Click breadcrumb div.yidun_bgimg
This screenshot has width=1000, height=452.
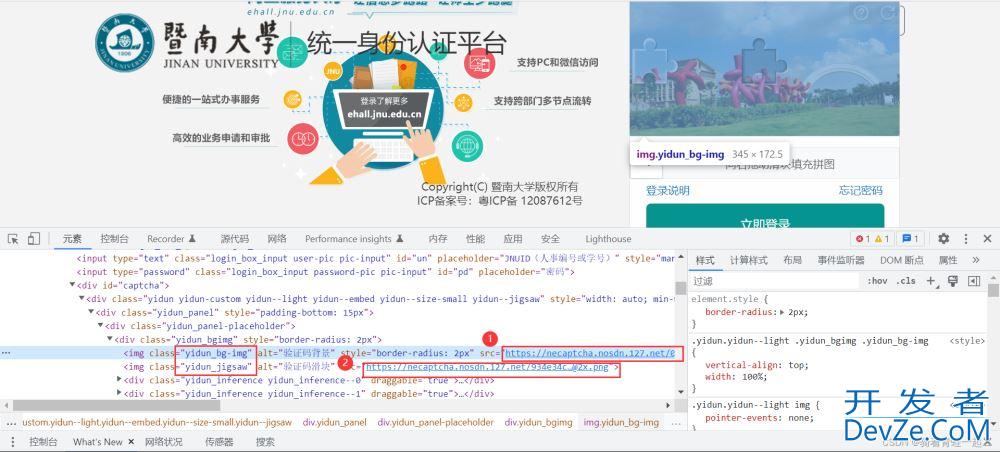tap(538, 422)
